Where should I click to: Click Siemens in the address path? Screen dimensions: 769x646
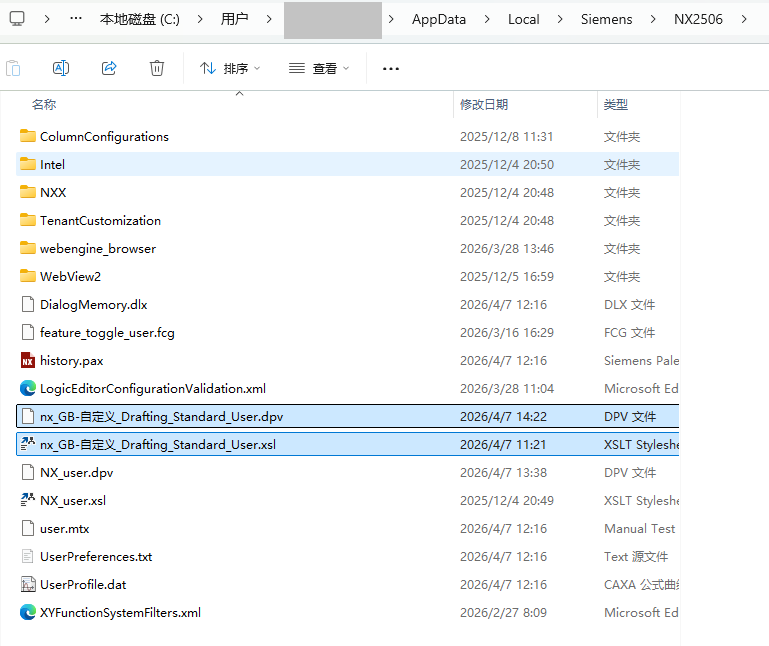[x=607, y=19]
